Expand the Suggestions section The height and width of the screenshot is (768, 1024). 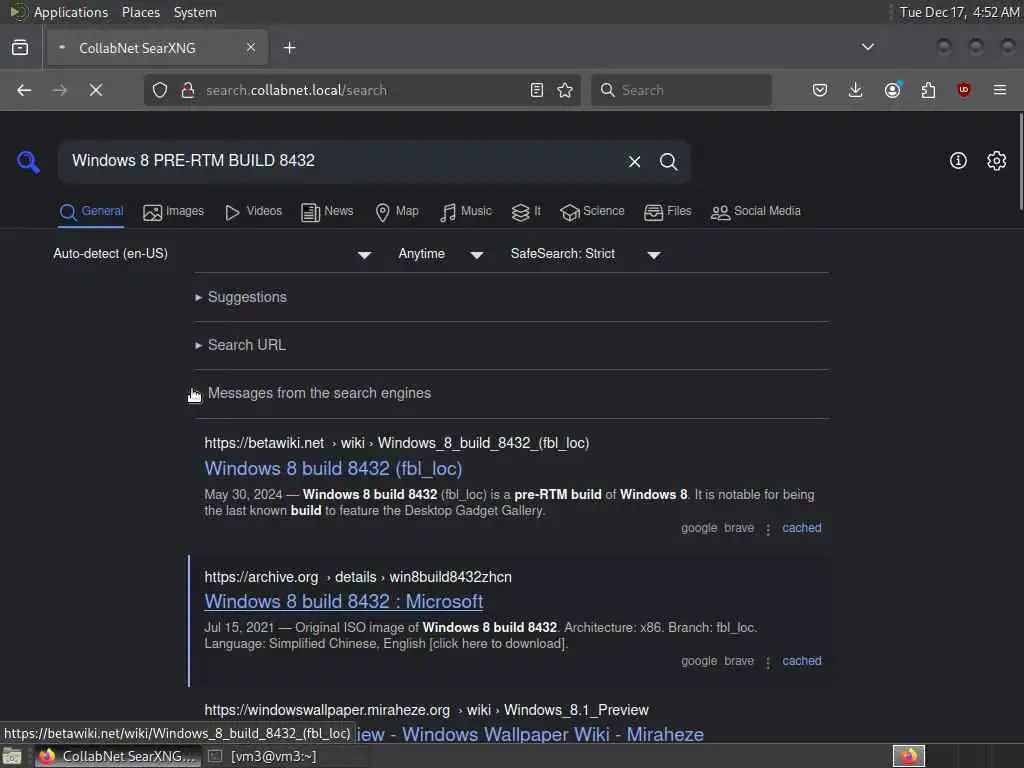pos(240,297)
